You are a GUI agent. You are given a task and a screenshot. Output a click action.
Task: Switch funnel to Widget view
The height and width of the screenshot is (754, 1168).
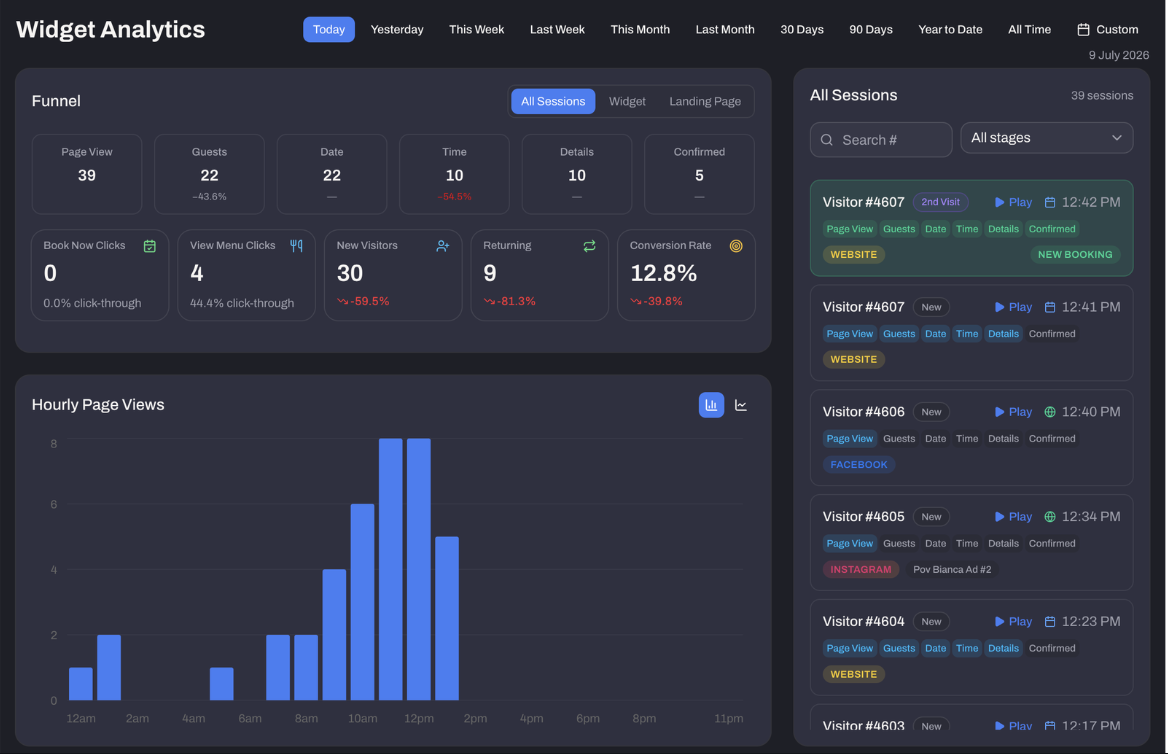click(627, 101)
